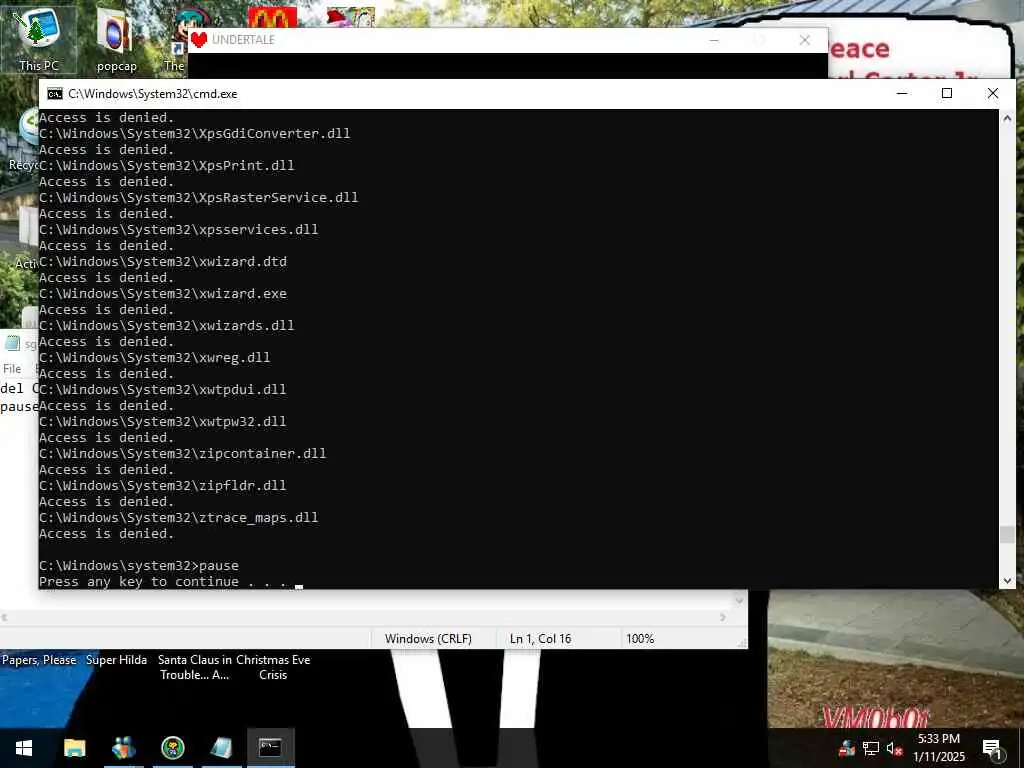Open the Super Hilda desktop shortcut
The height and width of the screenshot is (768, 1024).
pyautogui.click(x=116, y=660)
